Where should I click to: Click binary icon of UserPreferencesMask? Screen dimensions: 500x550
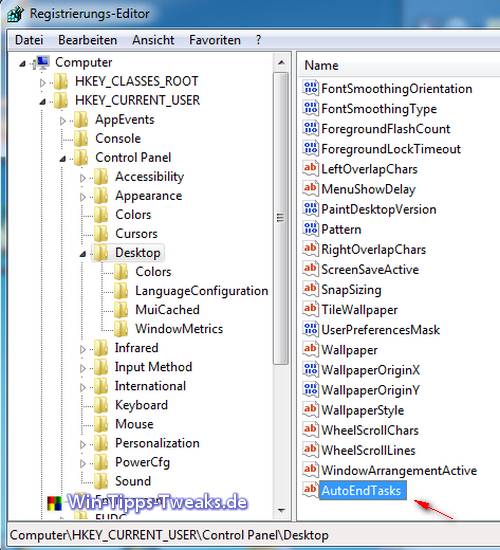311,329
